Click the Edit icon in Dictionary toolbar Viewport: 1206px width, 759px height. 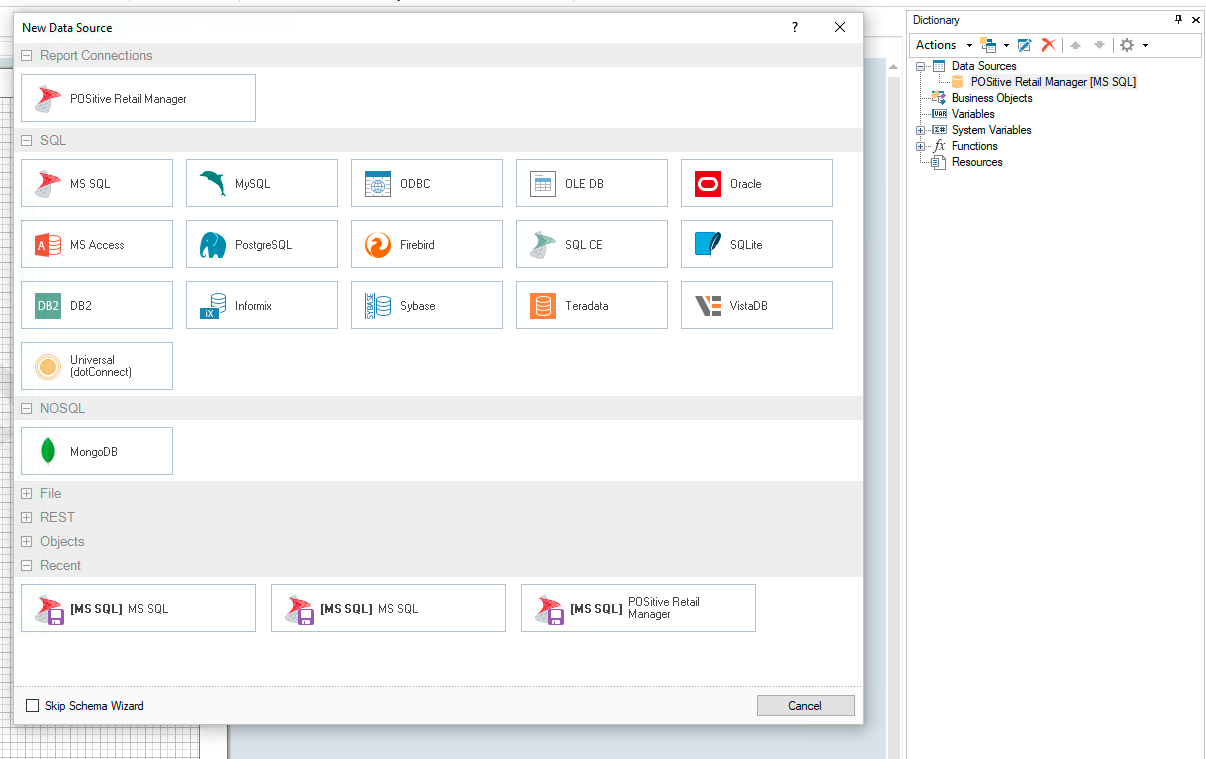(1024, 45)
